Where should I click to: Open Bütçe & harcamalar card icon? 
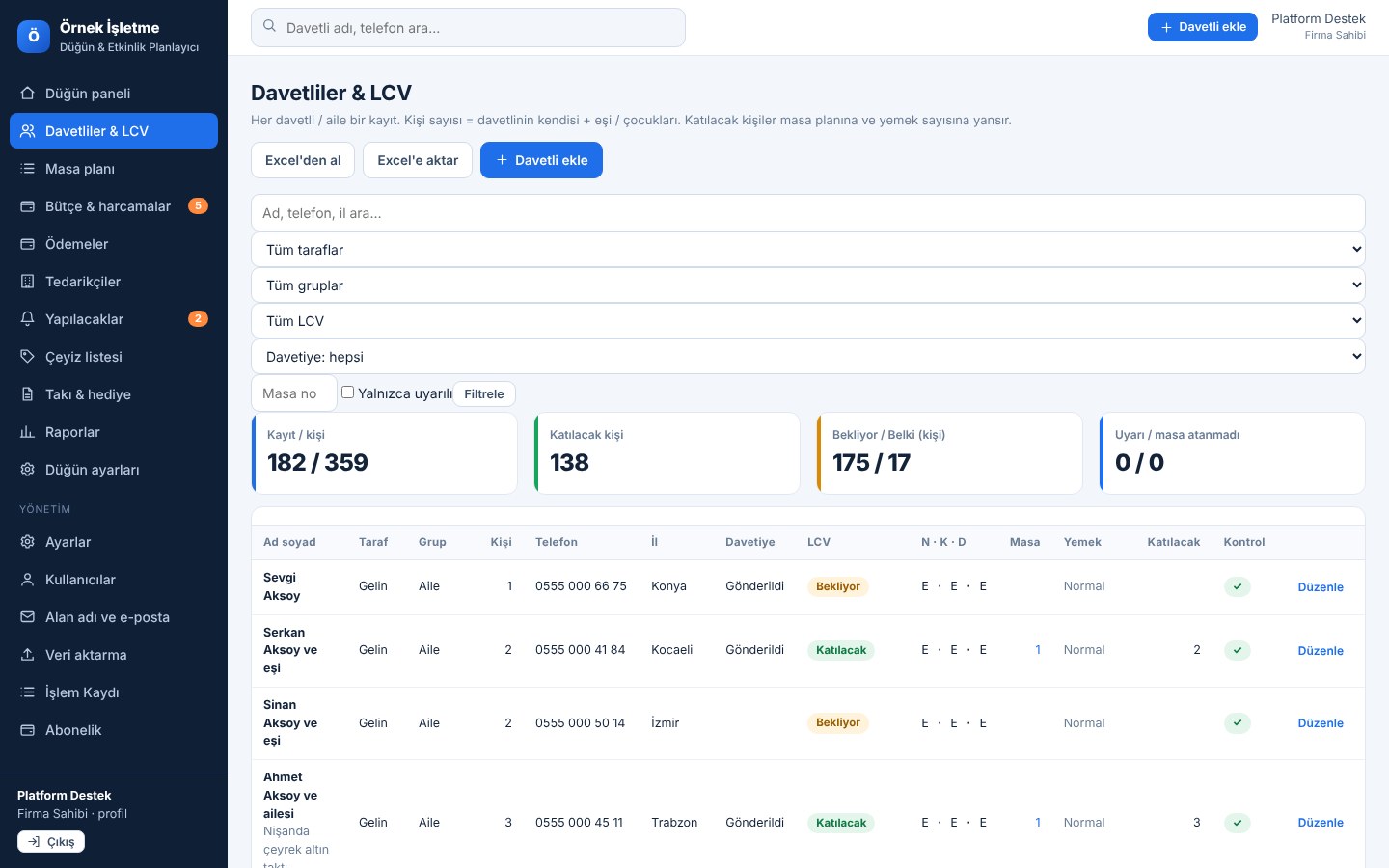[x=28, y=206]
